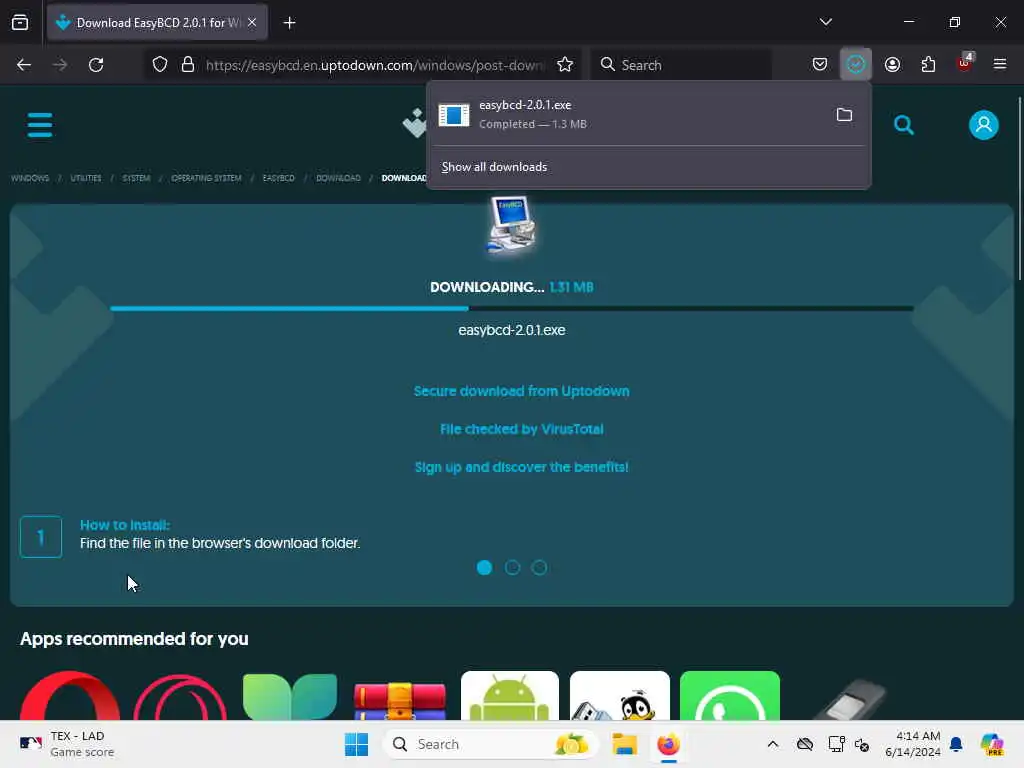Go to UTILITIES breadcrumb
The height and width of the screenshot is (768, 1024).
pyautogui.click(x=86, y=178)
